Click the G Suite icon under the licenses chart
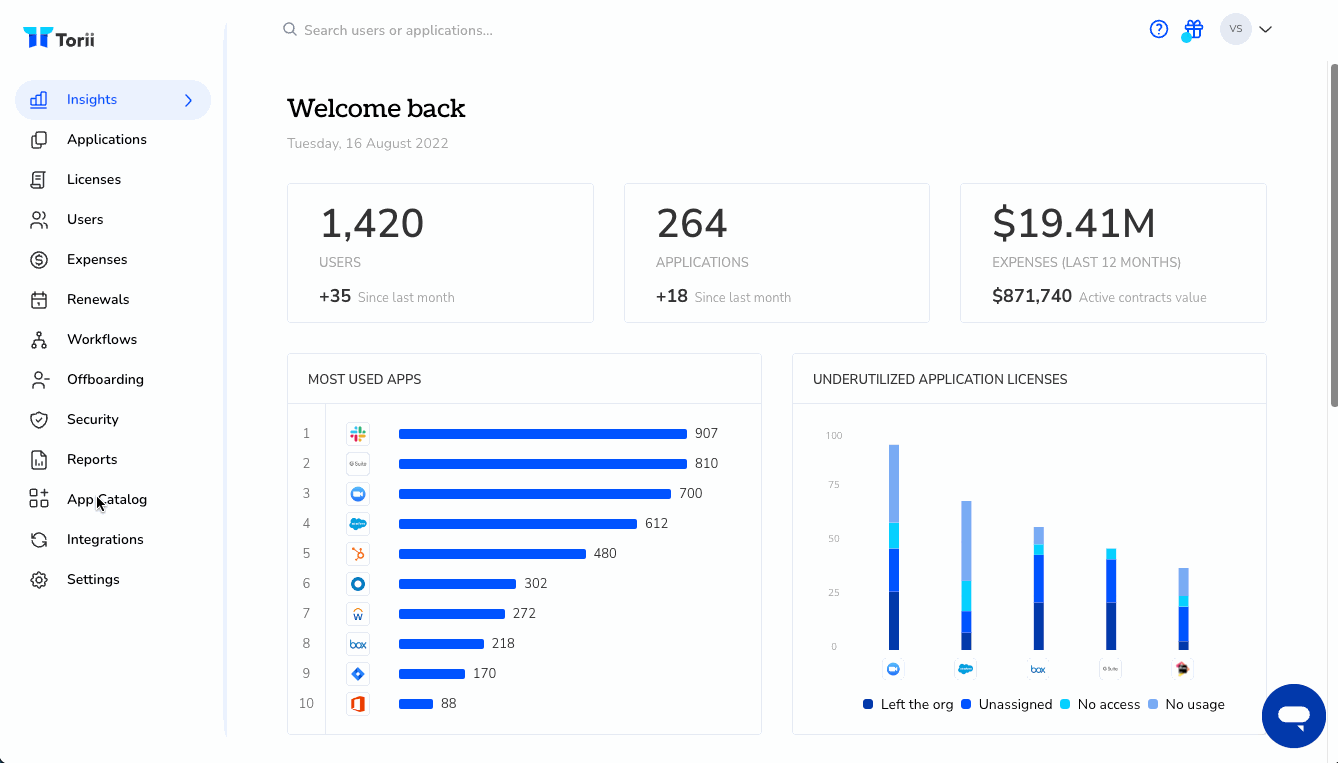The height and width of the screenshot is (763, 1338). coord(1110,669)
